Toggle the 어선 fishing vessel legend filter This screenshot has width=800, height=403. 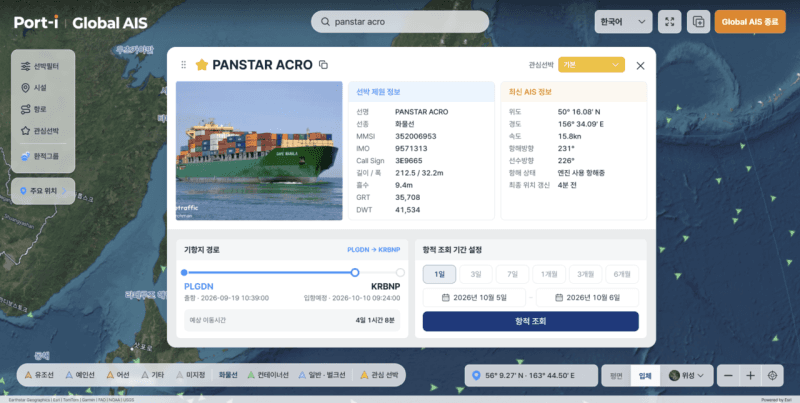[118, 375]
